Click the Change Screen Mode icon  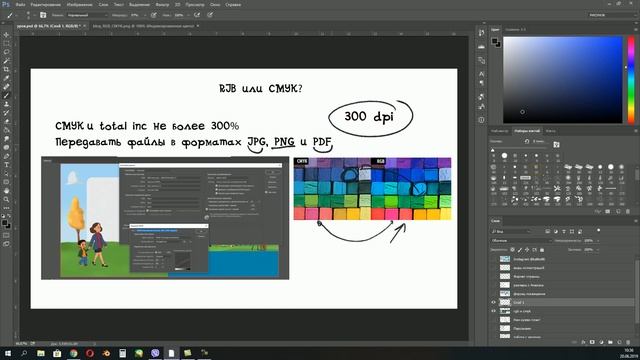(6, 244)
